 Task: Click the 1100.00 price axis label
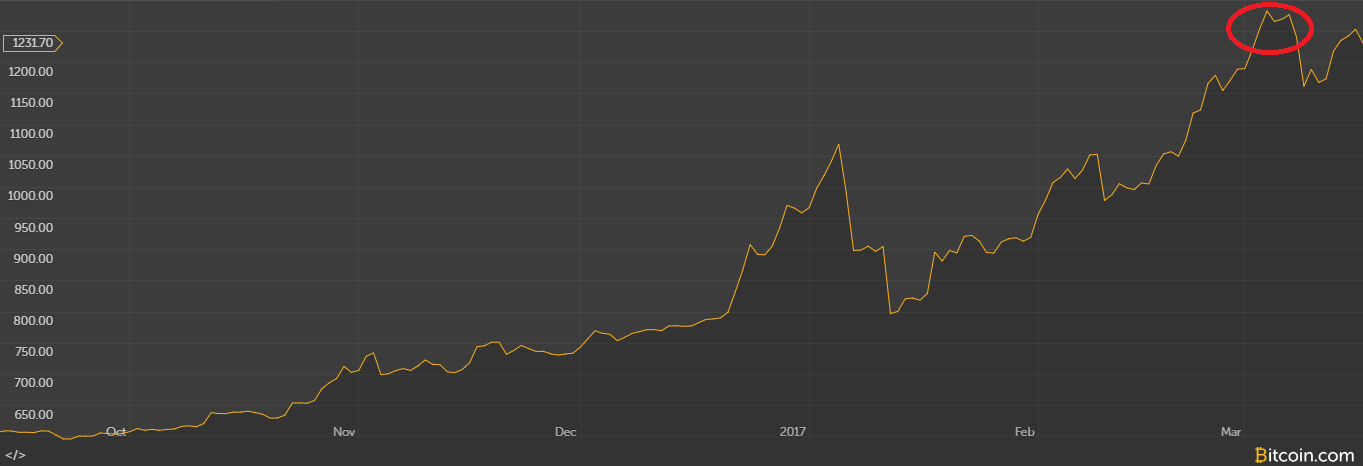[33, 133]
